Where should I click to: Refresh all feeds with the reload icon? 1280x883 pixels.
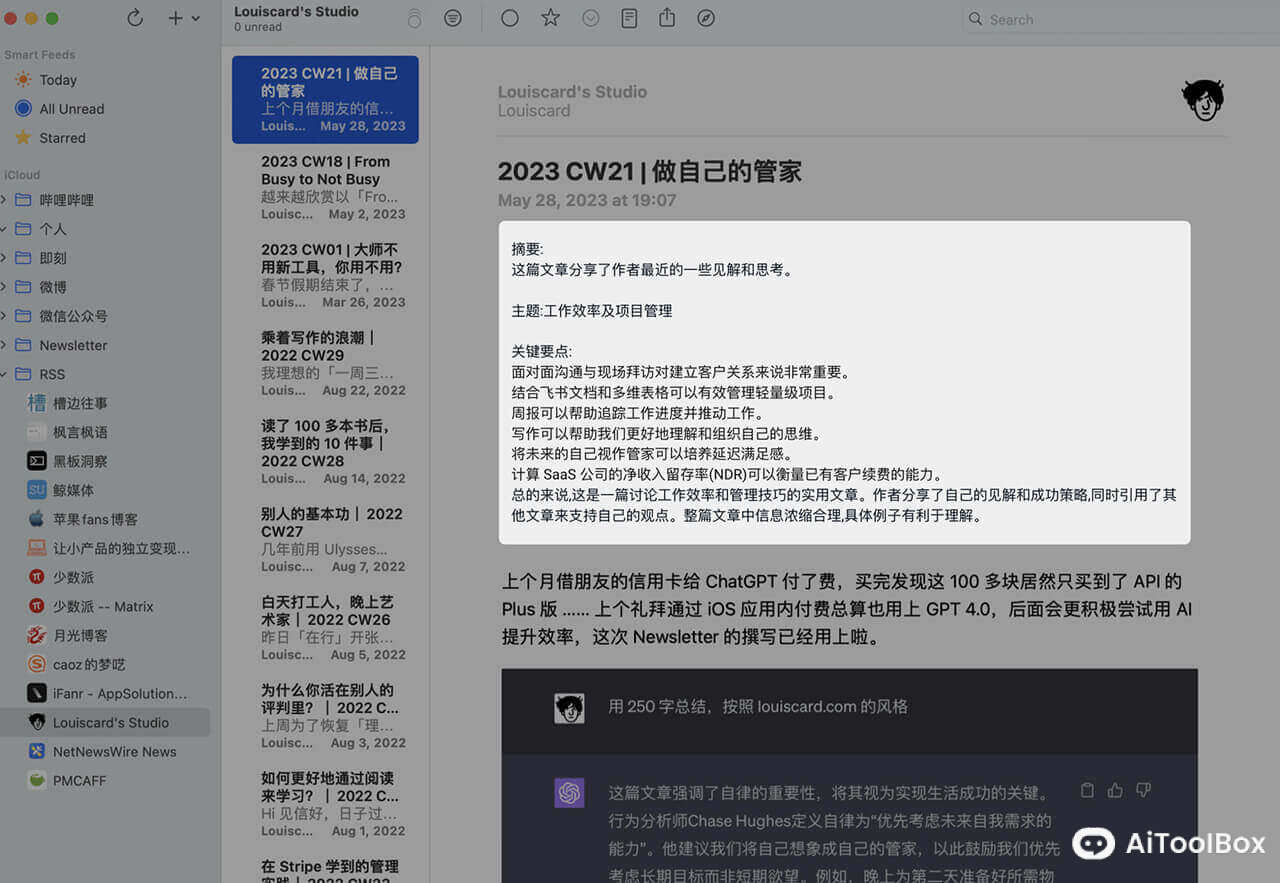tap(135, 18)
